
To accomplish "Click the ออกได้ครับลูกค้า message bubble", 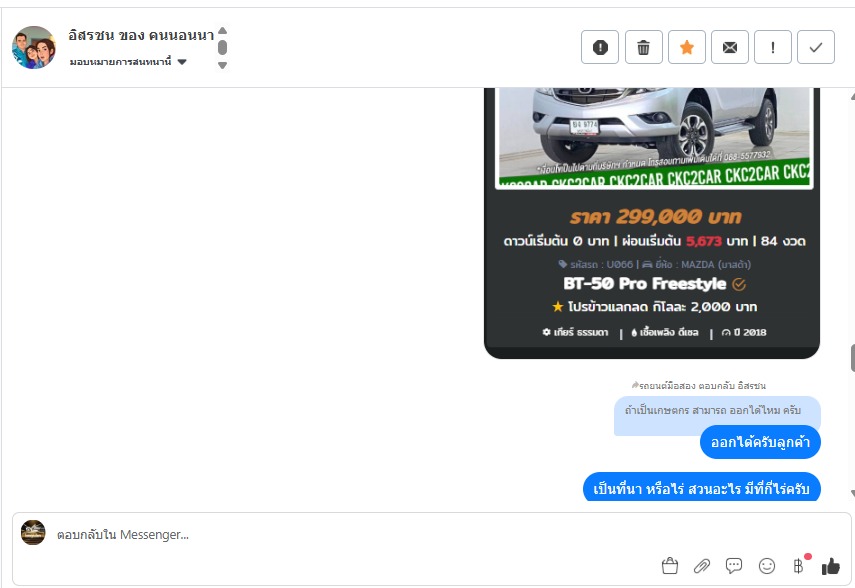I will 760,442.
